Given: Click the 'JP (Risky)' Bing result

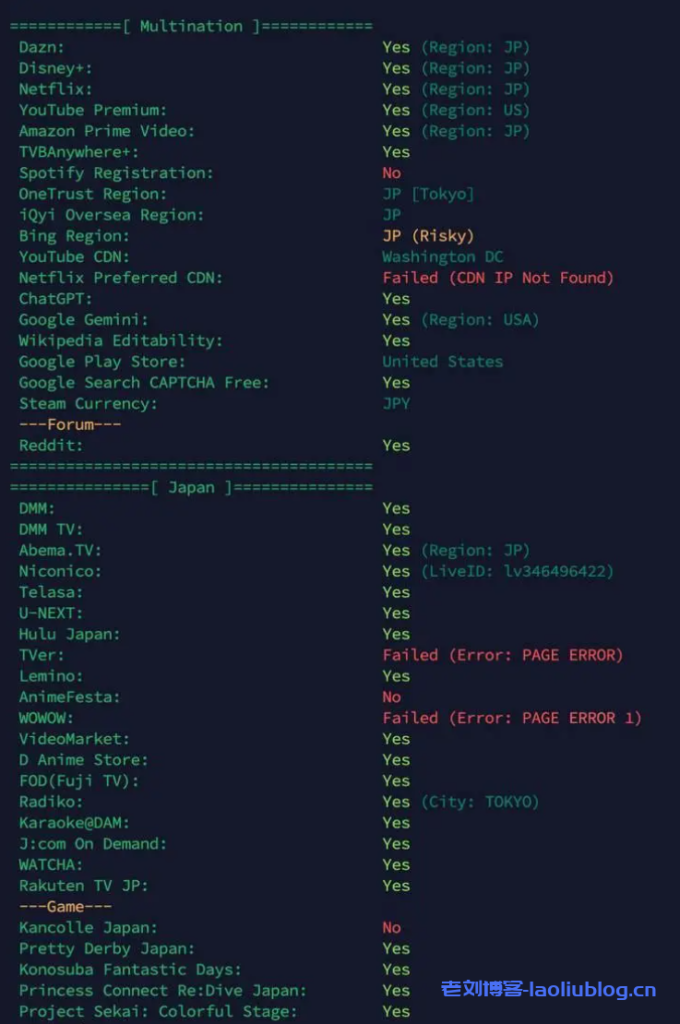Looking at the screenshot, I should (x=428, y=236).
